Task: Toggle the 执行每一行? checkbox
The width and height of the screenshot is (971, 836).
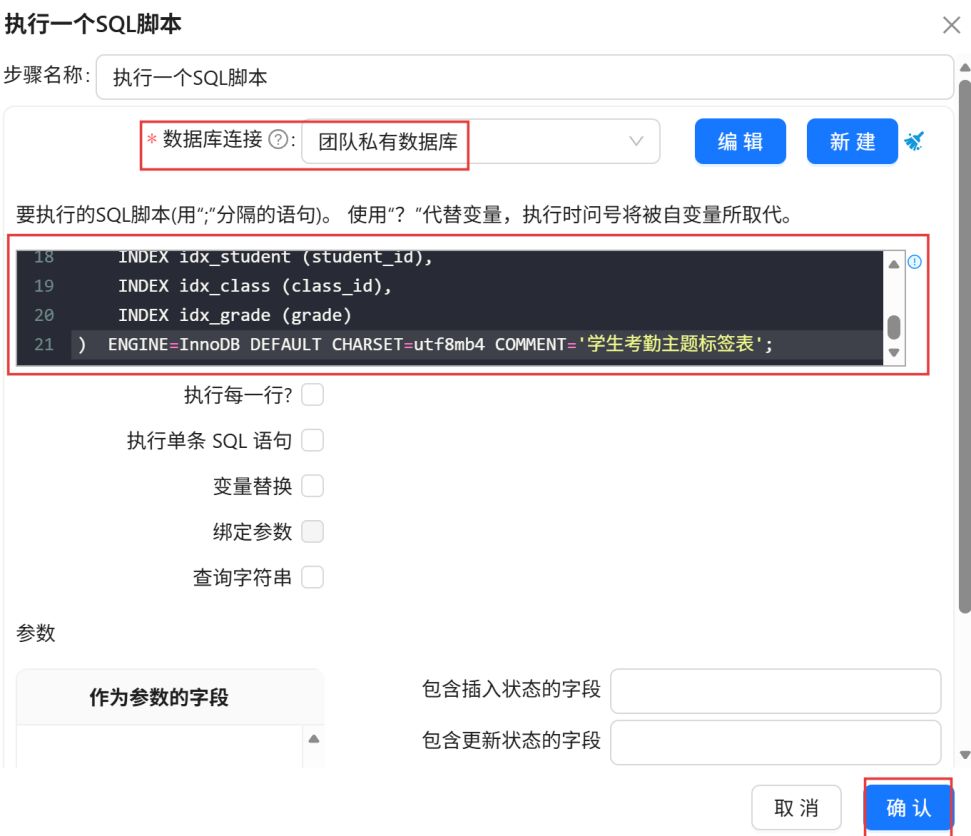Action: click(x=313, y=394)
